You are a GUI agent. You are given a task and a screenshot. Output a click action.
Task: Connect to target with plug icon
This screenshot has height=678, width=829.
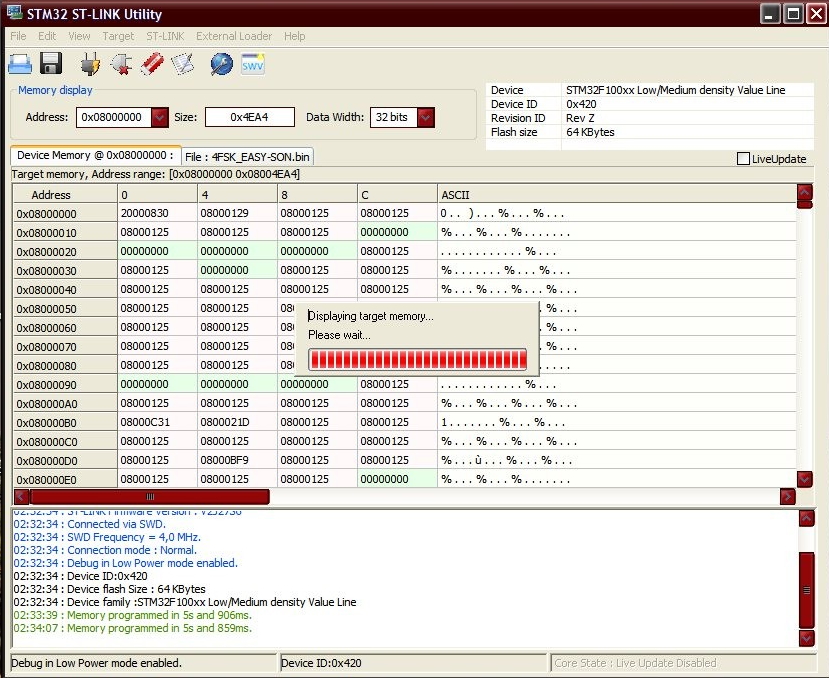[x=89, y=64]
